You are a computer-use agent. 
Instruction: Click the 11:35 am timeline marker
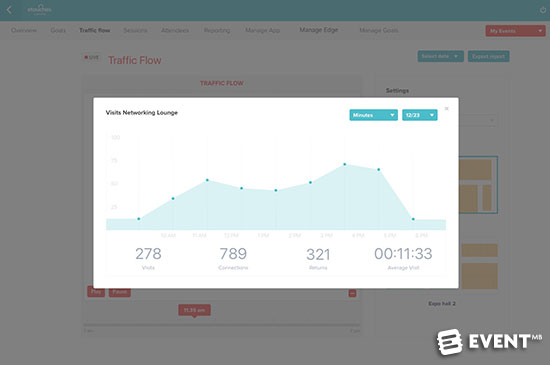click(194, 310)
